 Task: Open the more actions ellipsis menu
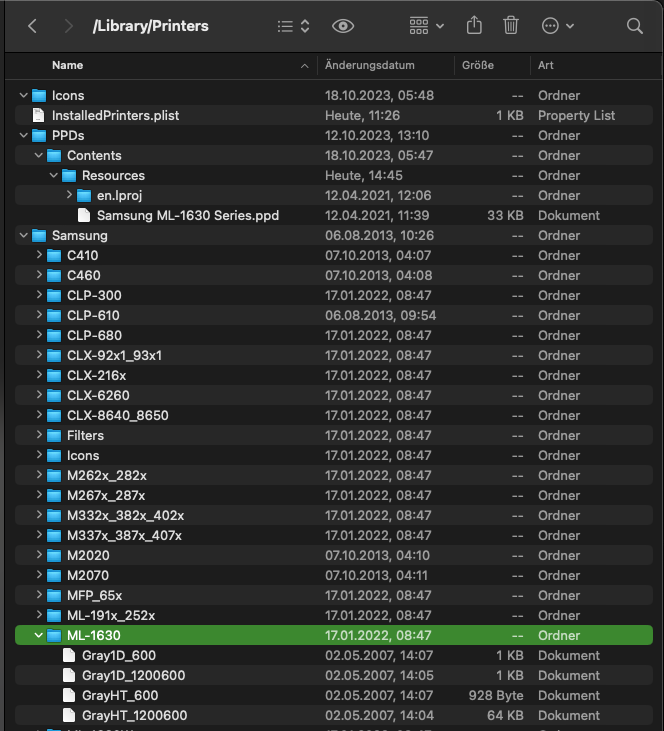point(556,26)
